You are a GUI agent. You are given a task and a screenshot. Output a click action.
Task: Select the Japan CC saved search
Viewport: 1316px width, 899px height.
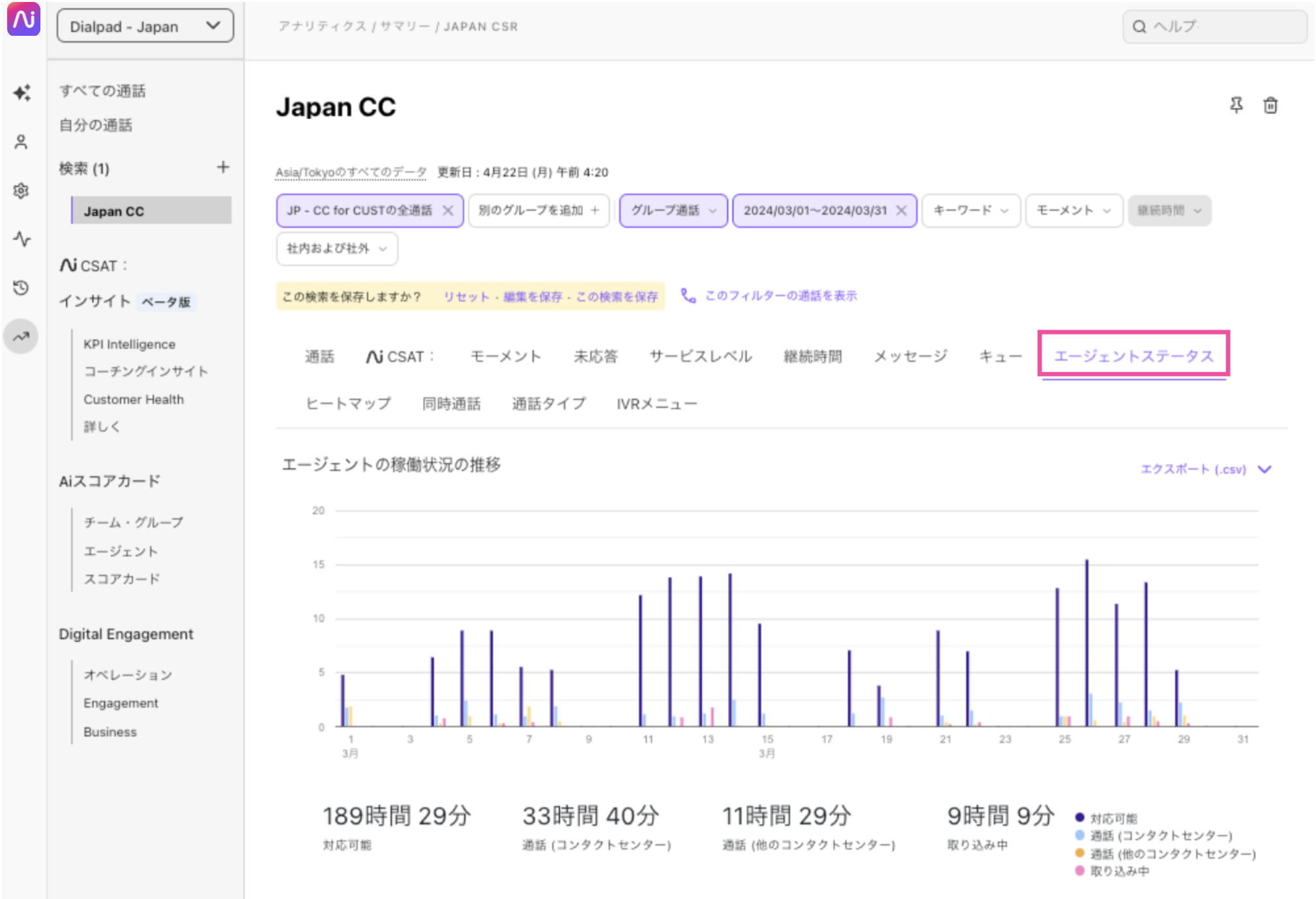point(151,210)
